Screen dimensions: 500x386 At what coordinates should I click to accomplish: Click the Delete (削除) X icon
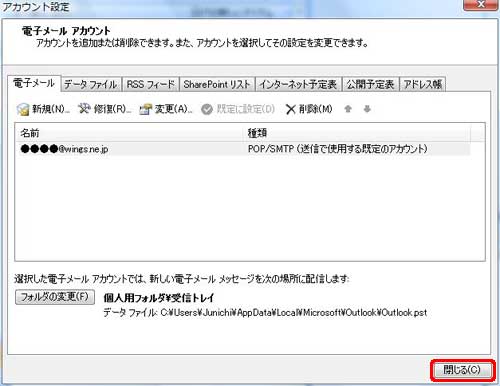click(291, 109)
